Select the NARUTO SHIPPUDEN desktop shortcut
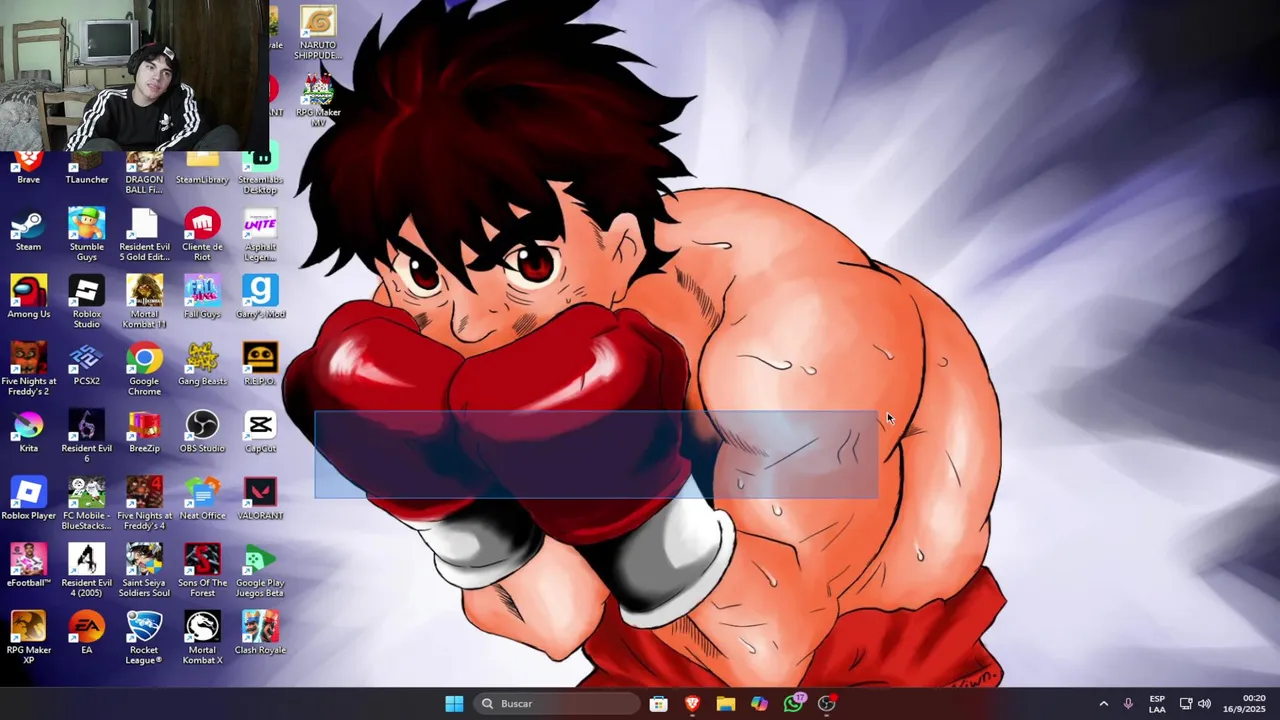This screenshot has height=720, width=1280. click(318, 33)
